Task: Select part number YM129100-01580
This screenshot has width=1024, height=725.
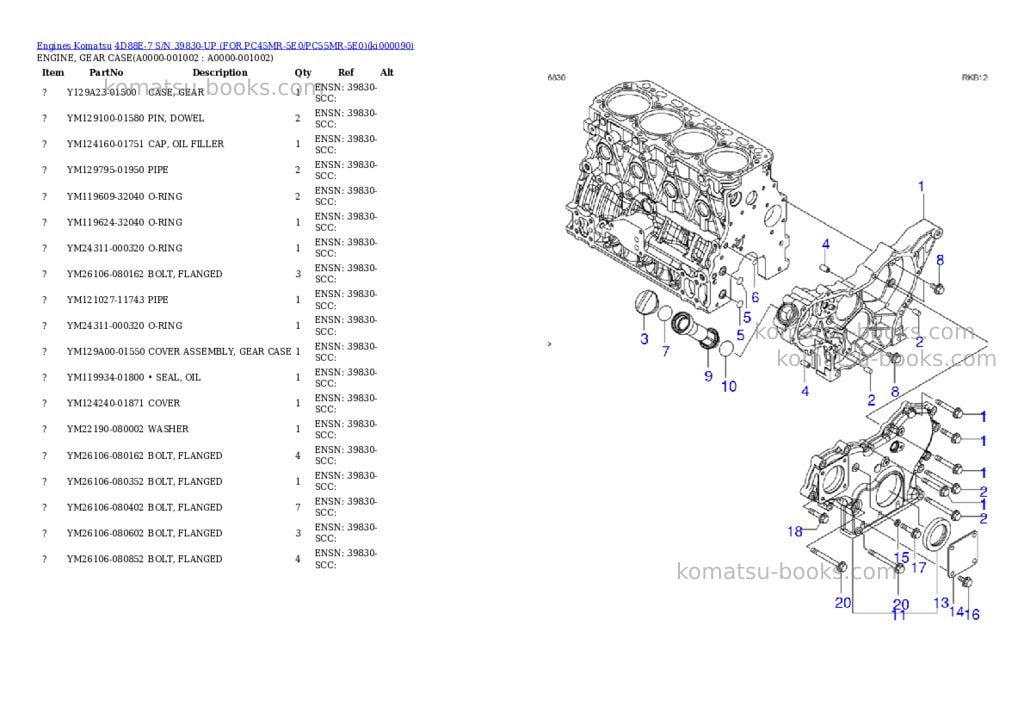Action: point(105,118)
